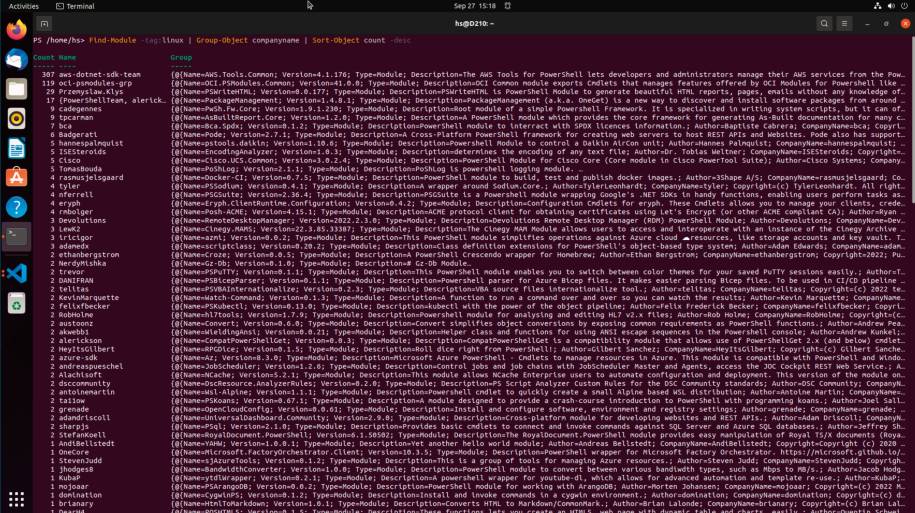
Task: Click the StevenJudd name
Action: [80, 460]
